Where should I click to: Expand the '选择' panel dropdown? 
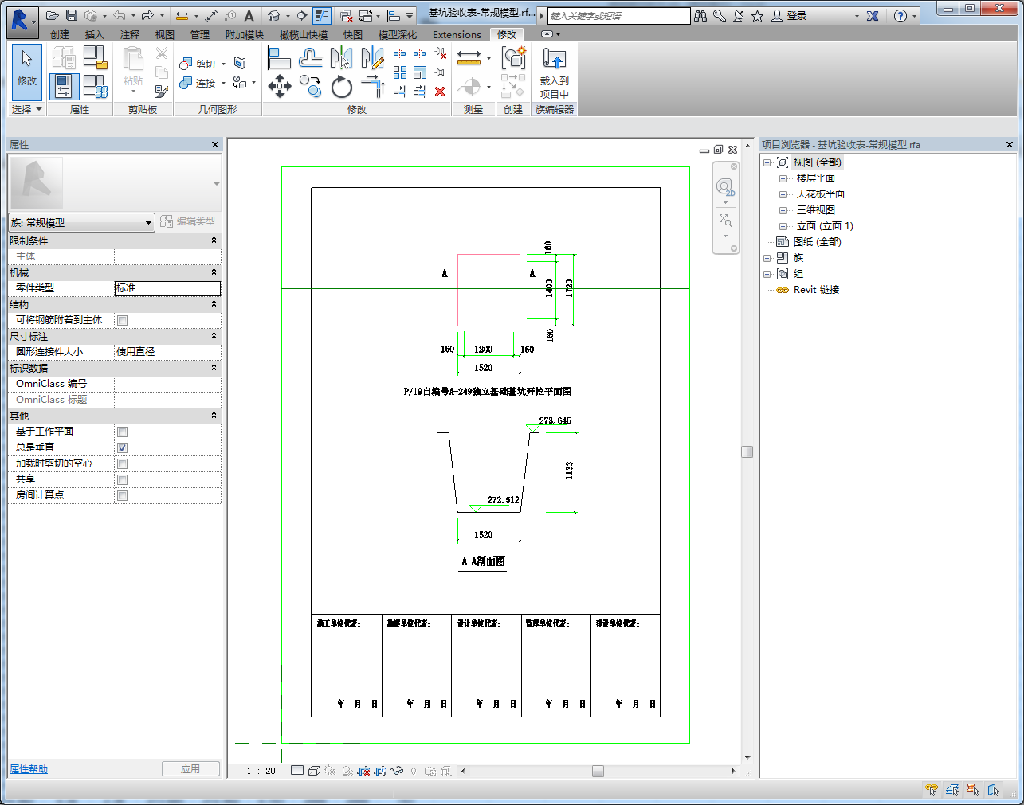click(27, 109)
